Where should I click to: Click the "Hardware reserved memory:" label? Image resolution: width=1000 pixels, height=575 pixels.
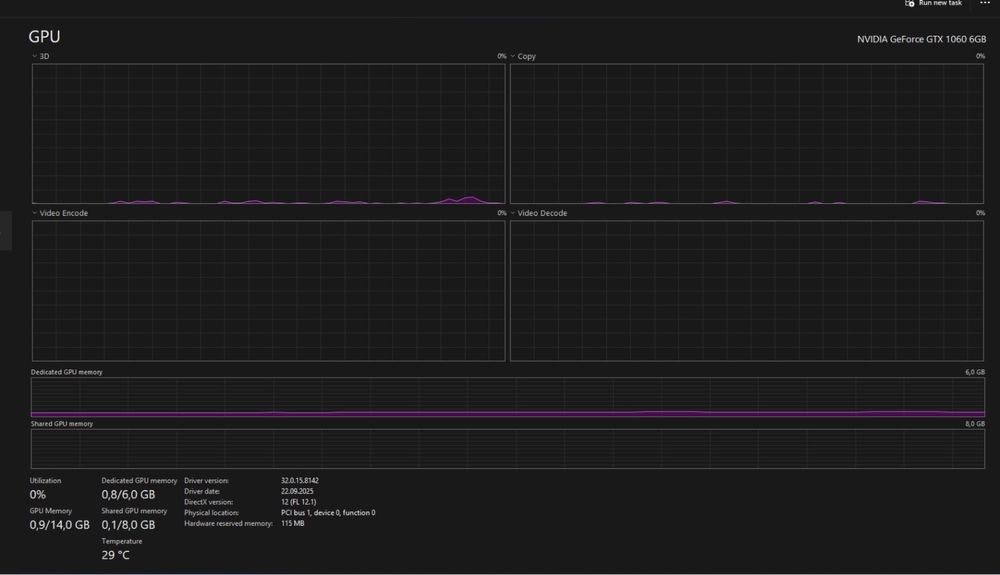[x=228, y=523]
